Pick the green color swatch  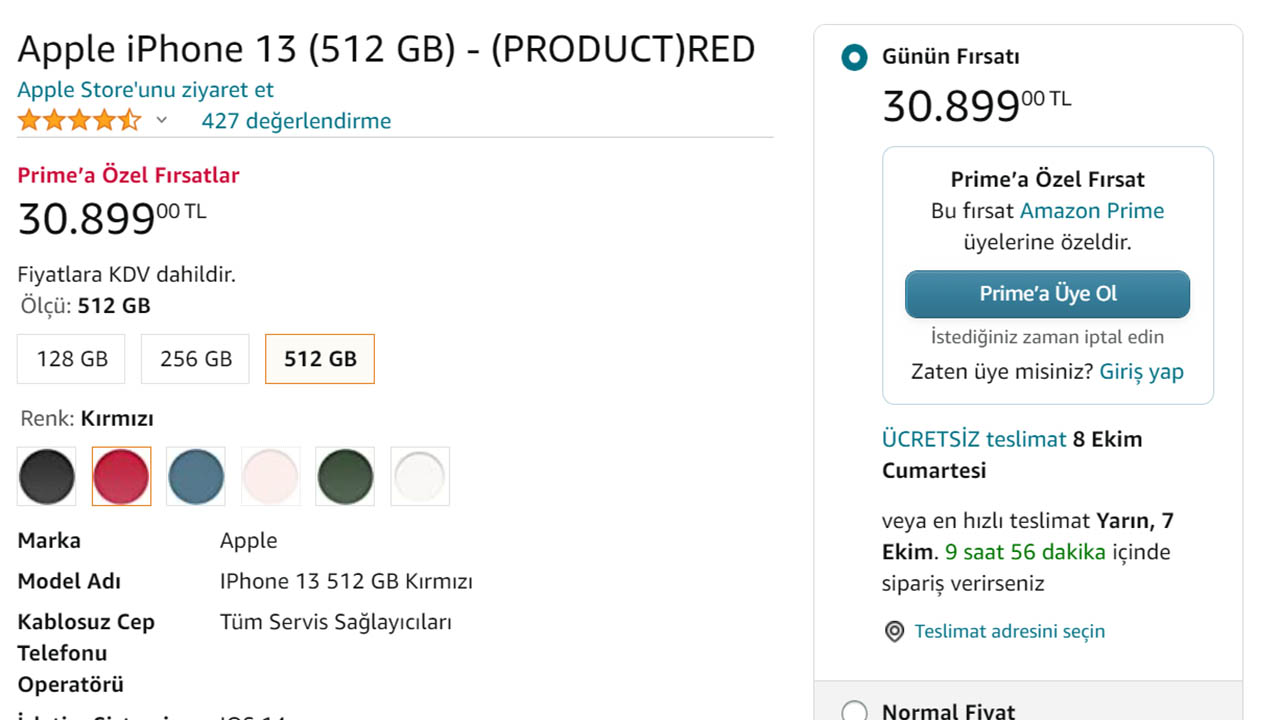pyautogui.click(x=345, y=476)
